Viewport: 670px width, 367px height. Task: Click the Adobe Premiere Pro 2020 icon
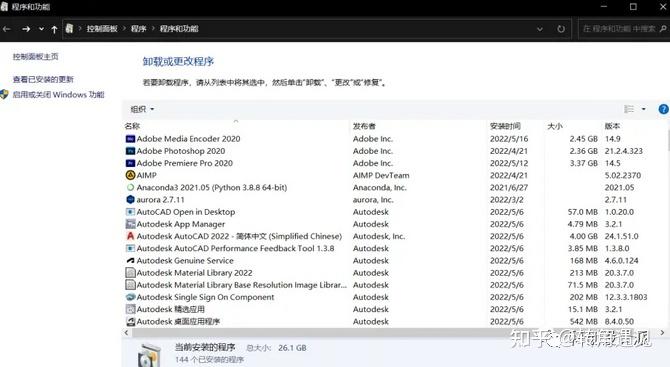tap(130, 163)
